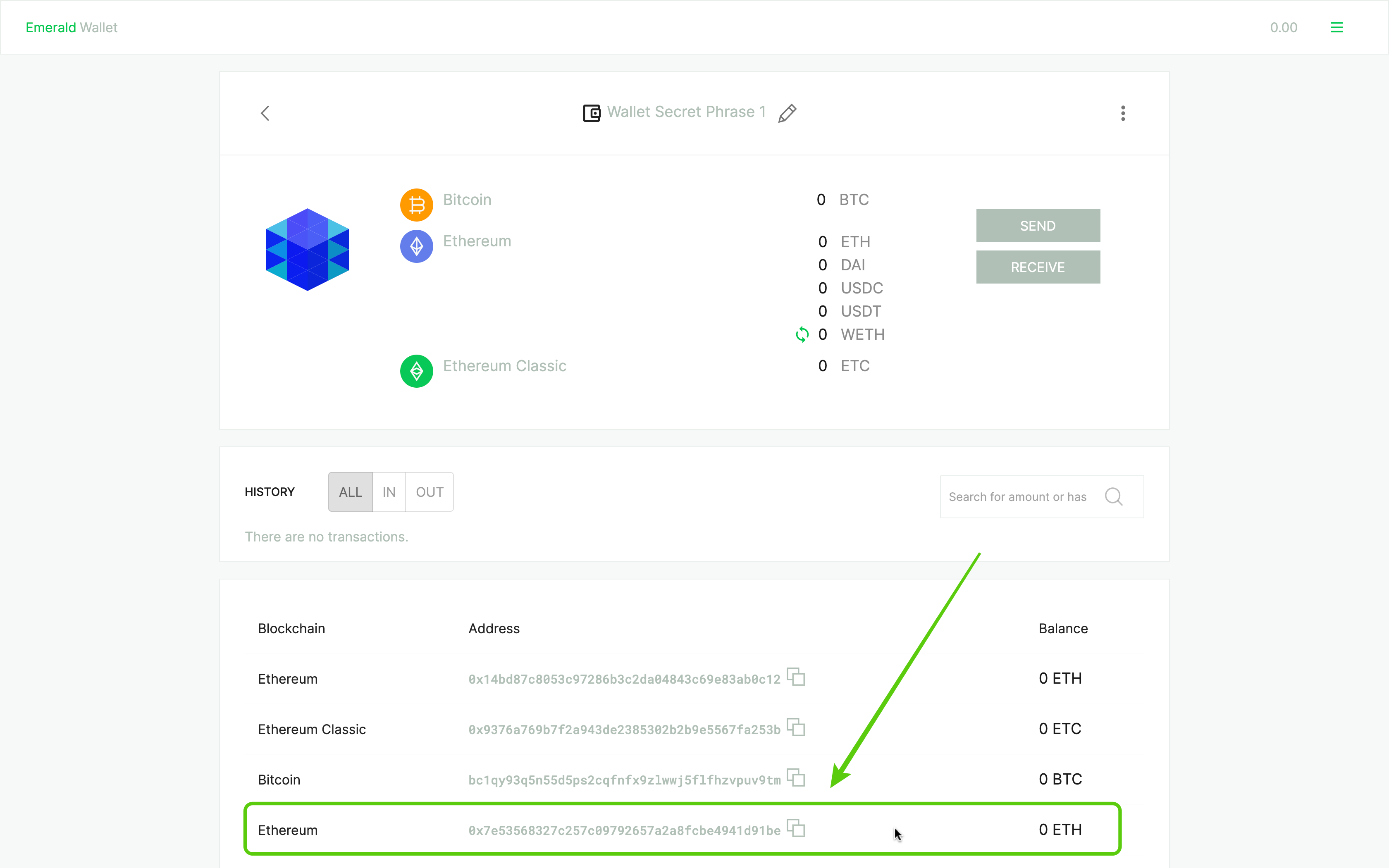Image resolution: width=1389 pixels, height=868 pixels.
Task: Select the IN history filter tab
Action: (x=389, y=492)
